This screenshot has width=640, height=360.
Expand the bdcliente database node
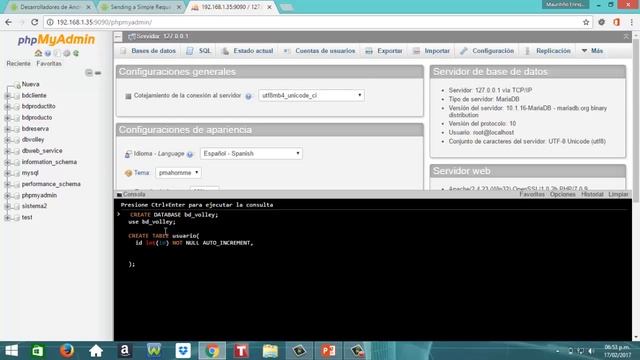7,96
